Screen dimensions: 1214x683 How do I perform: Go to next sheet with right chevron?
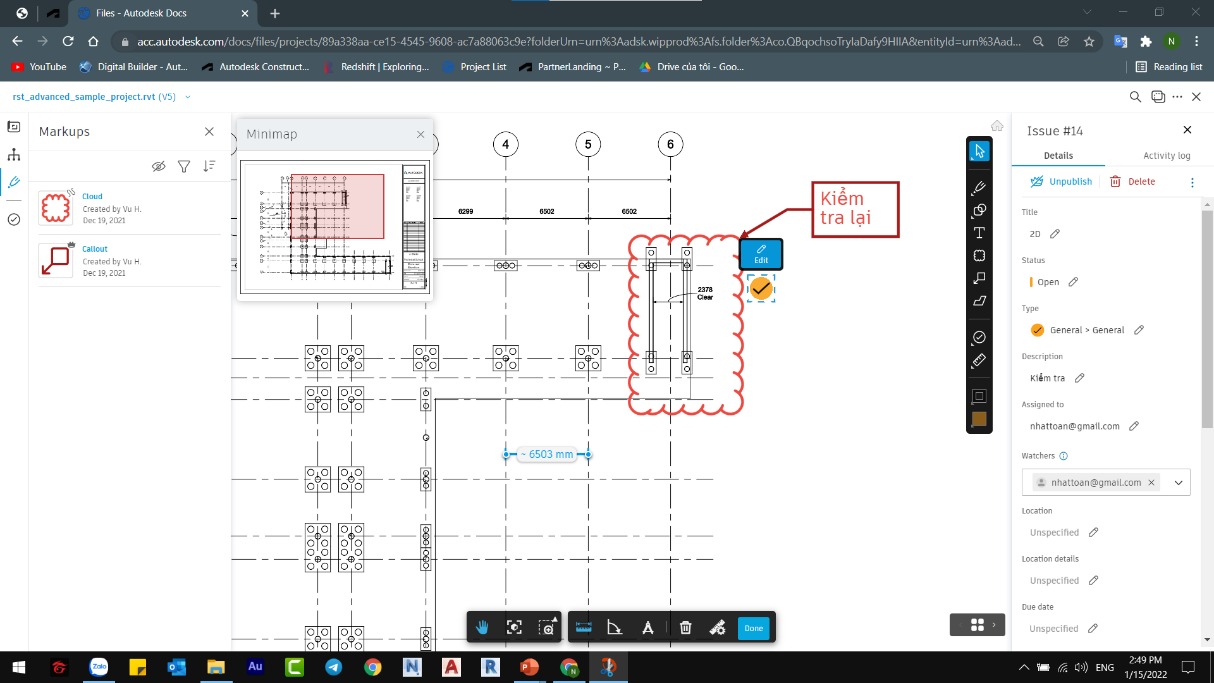(x=994, y=625)
